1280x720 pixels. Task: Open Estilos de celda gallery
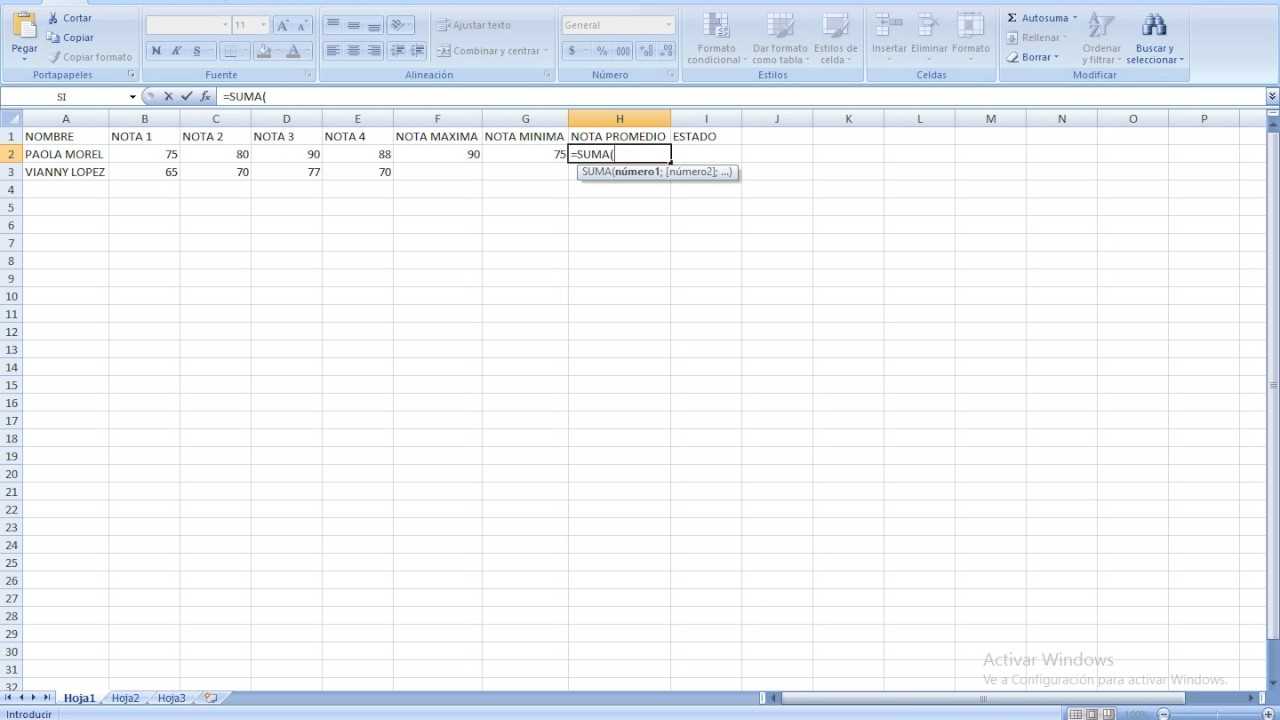(x=835, y=39)
